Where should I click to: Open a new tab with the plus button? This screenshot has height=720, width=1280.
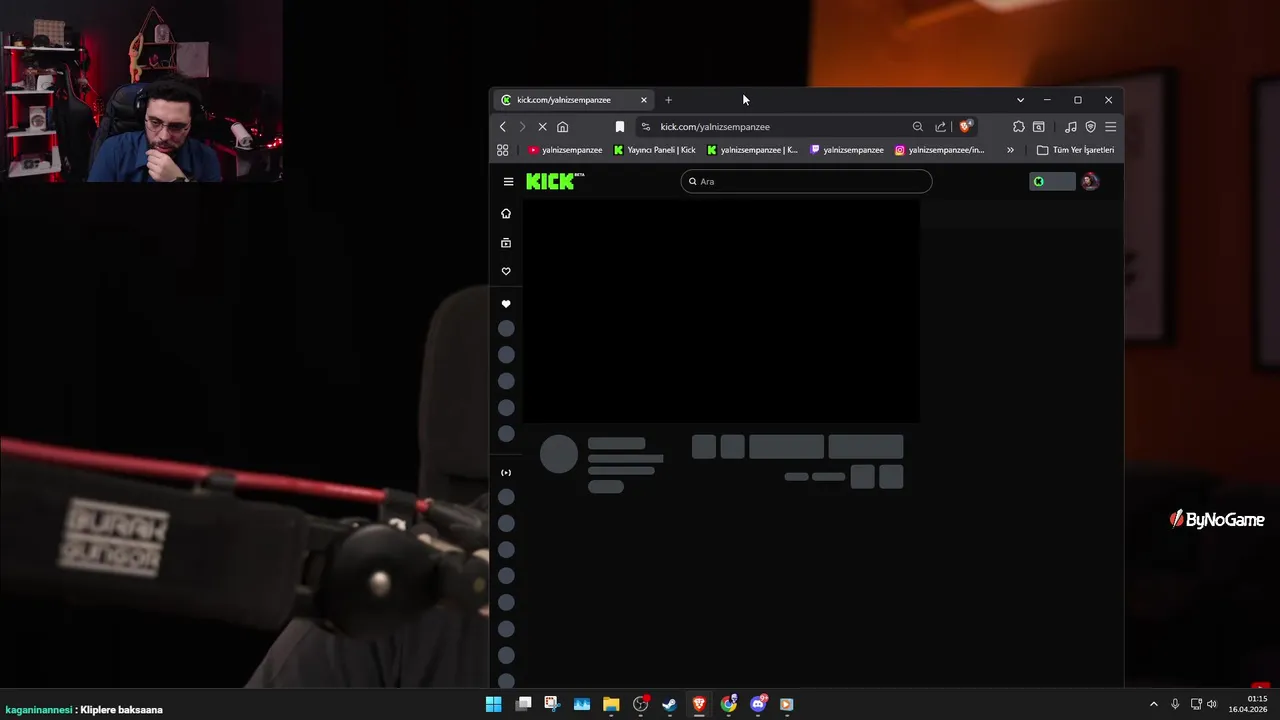pyautogui.click(x=669, y=100)
